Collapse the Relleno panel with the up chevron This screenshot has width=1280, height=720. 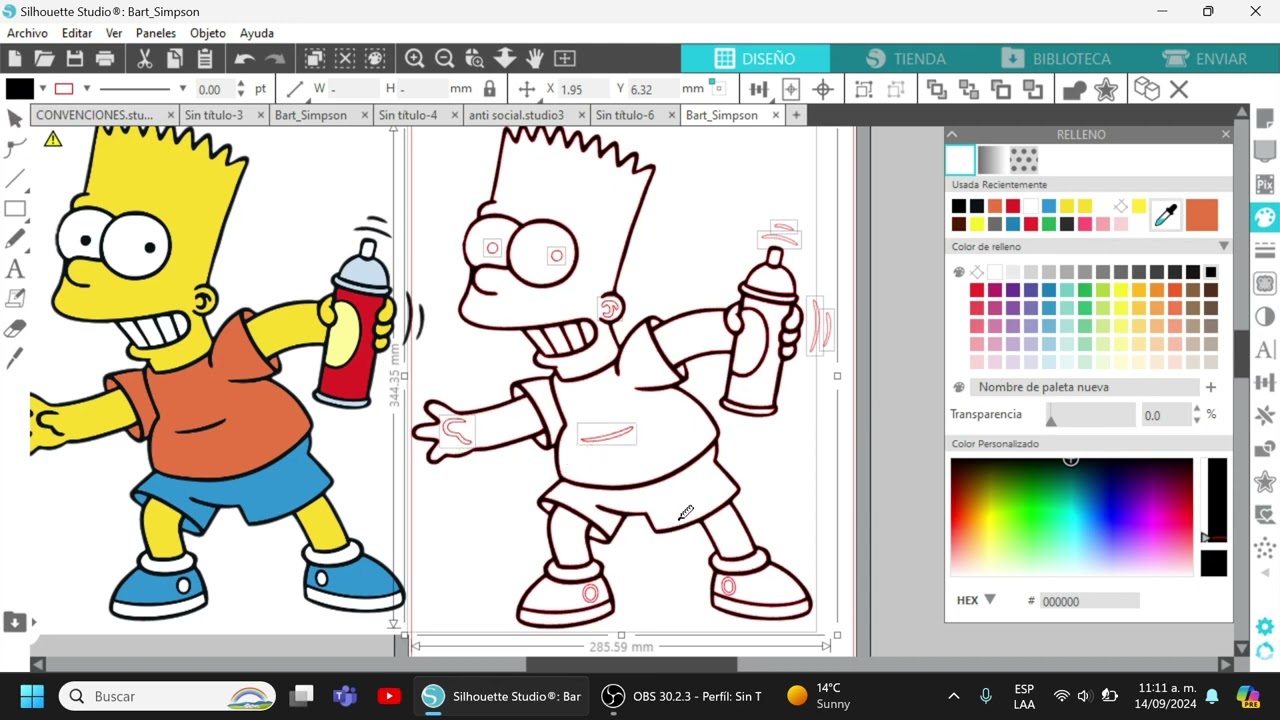[952, 134]
